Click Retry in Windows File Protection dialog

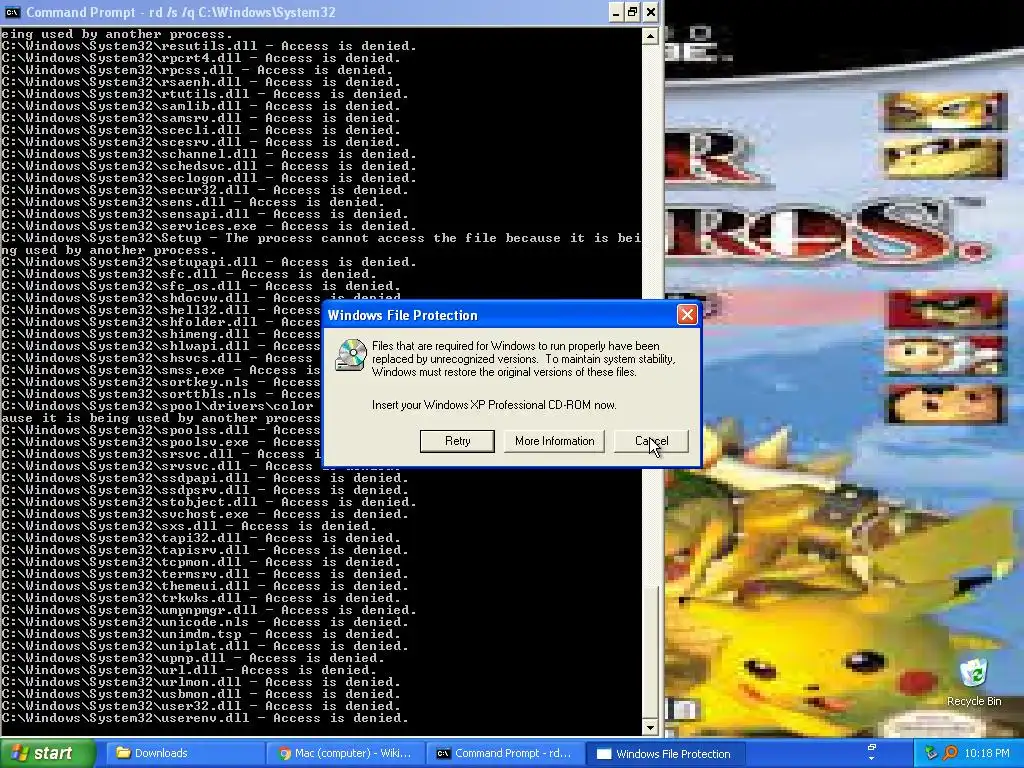[x=457, y=441]
